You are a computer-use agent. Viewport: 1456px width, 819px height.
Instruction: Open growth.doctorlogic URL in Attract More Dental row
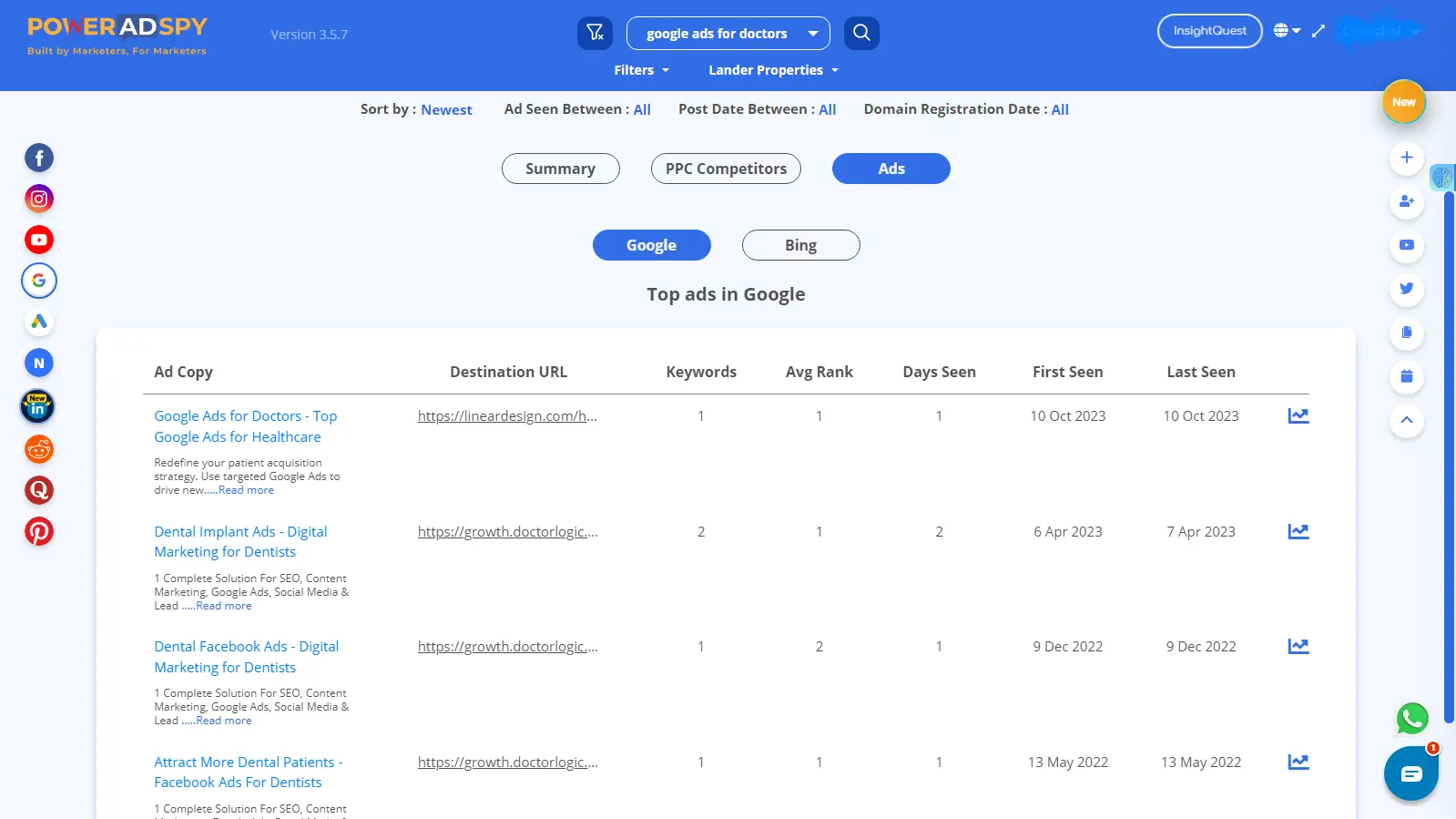(x=507, y=763)
